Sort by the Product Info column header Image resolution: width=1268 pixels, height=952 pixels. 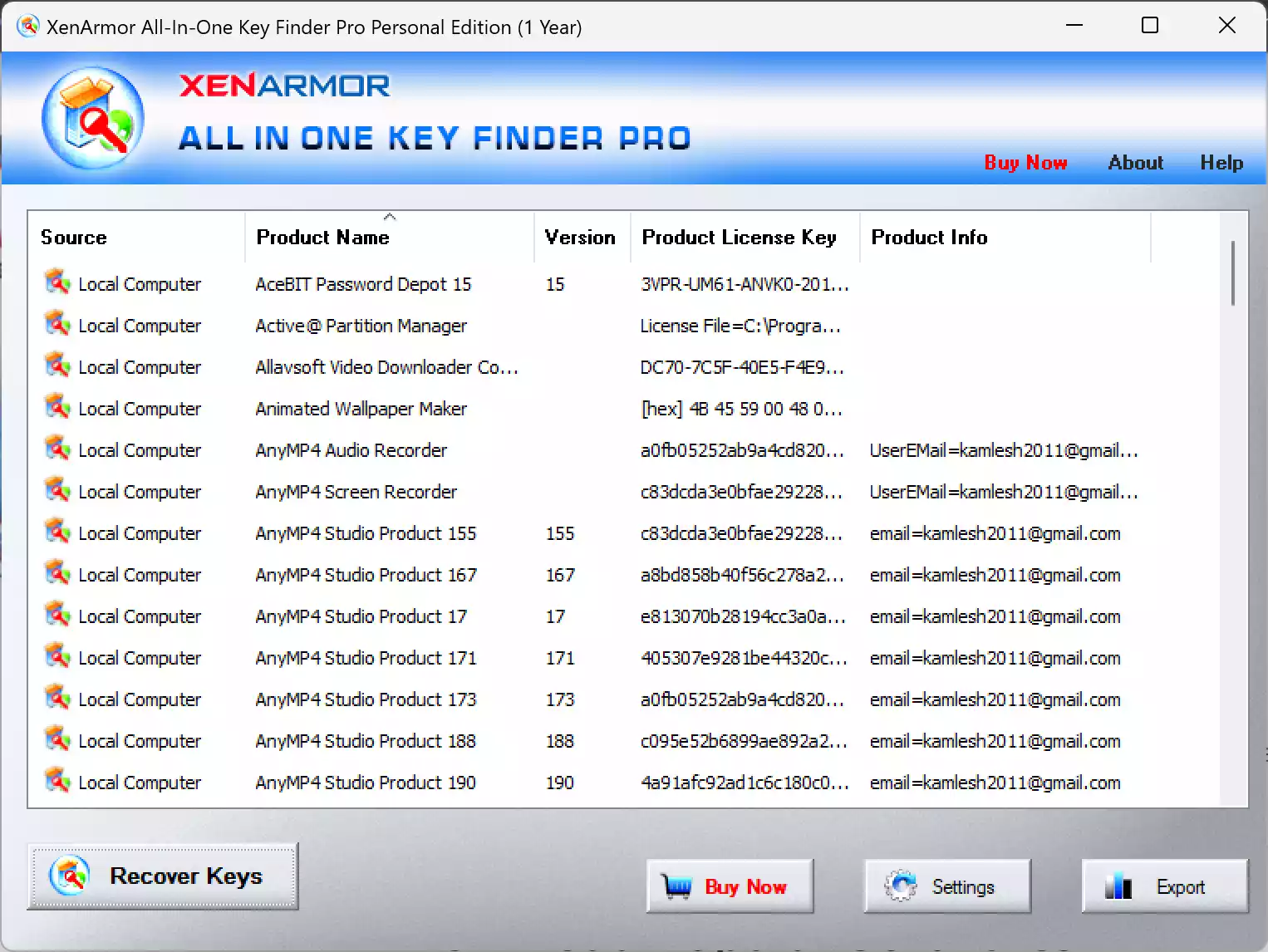(1005, 238)
